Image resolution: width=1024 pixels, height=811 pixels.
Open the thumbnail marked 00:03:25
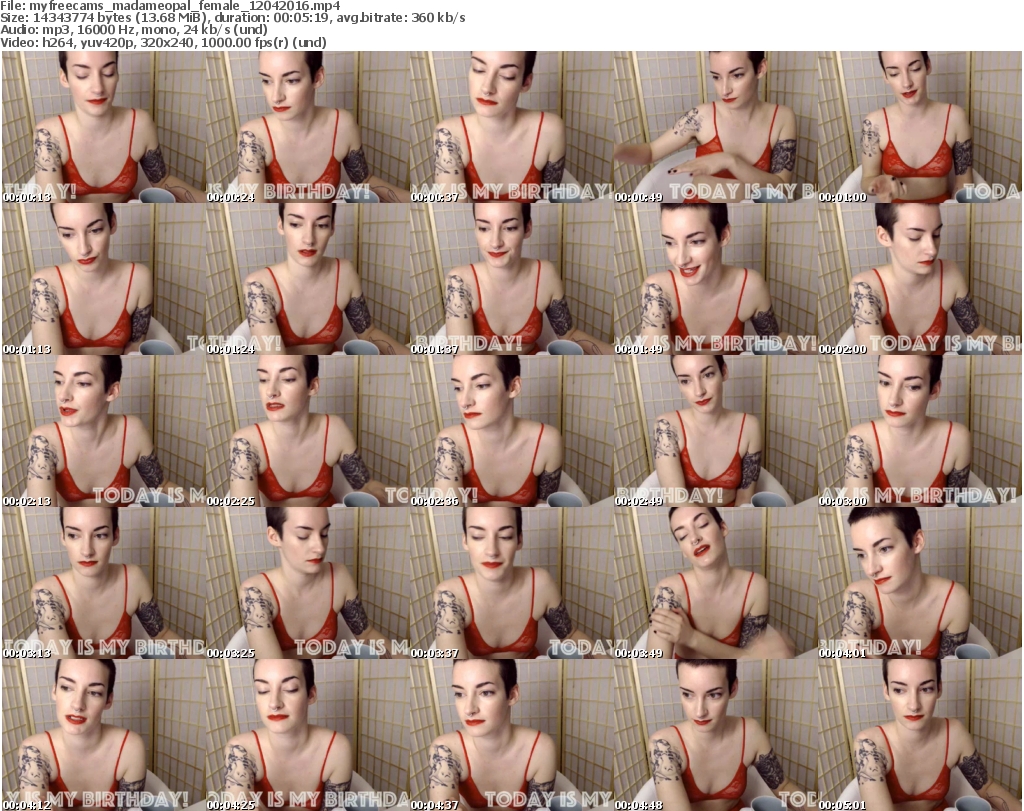click(x=307, y=583)
